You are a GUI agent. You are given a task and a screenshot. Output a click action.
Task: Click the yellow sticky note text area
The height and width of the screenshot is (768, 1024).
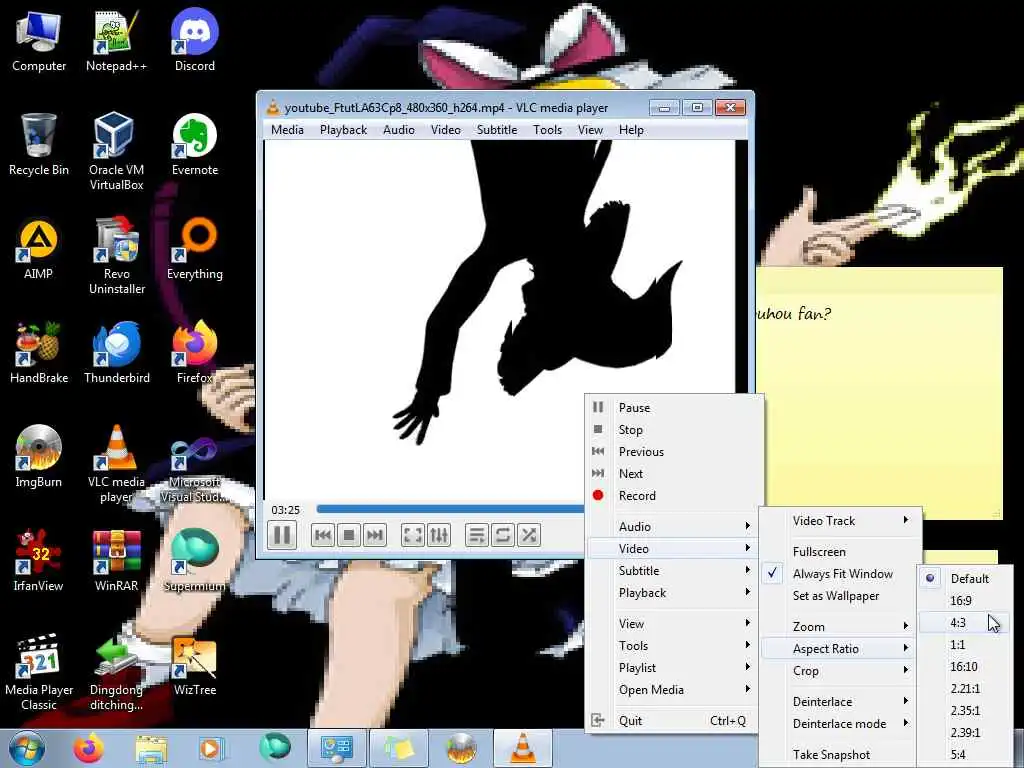(x=879, y=393)
